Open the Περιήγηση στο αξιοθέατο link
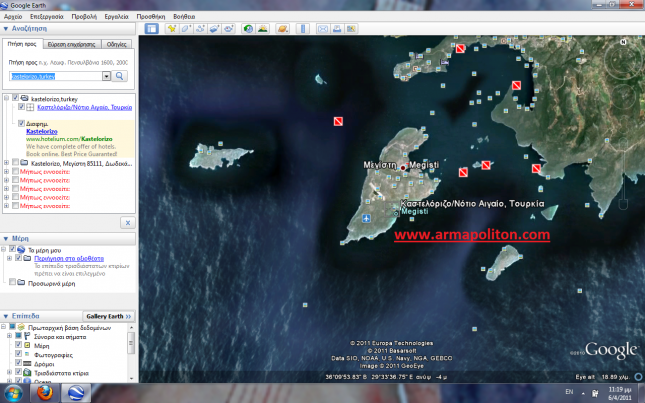 pos(69,258)
